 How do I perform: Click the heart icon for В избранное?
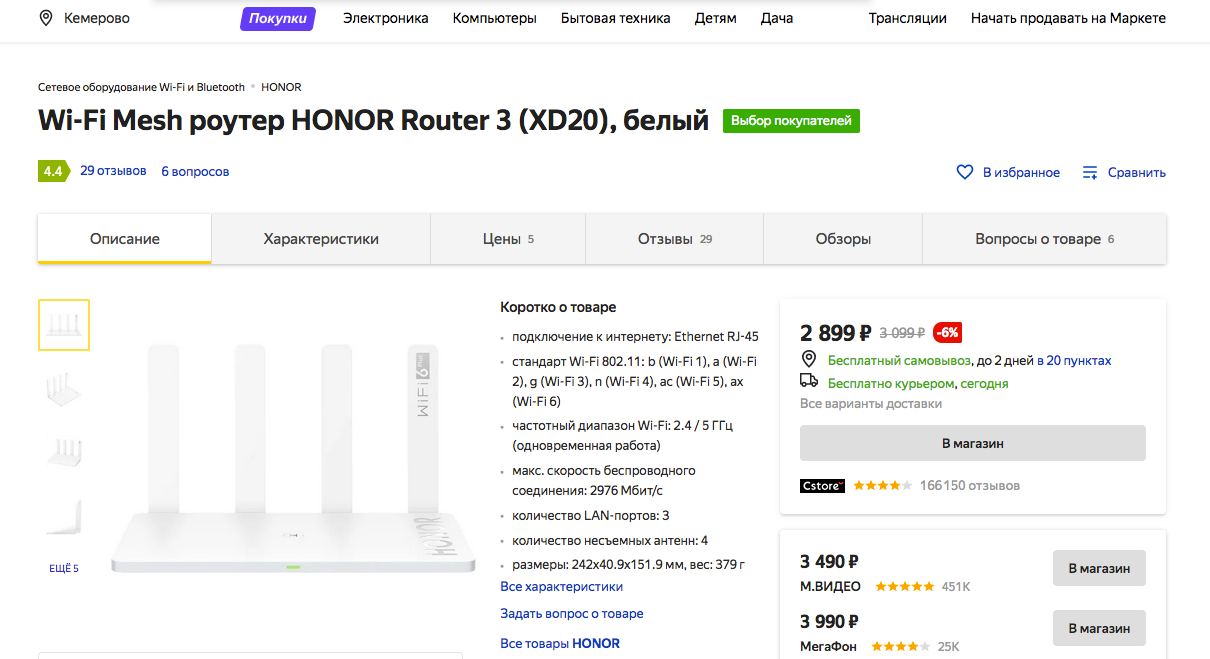(x=965, y=172)
